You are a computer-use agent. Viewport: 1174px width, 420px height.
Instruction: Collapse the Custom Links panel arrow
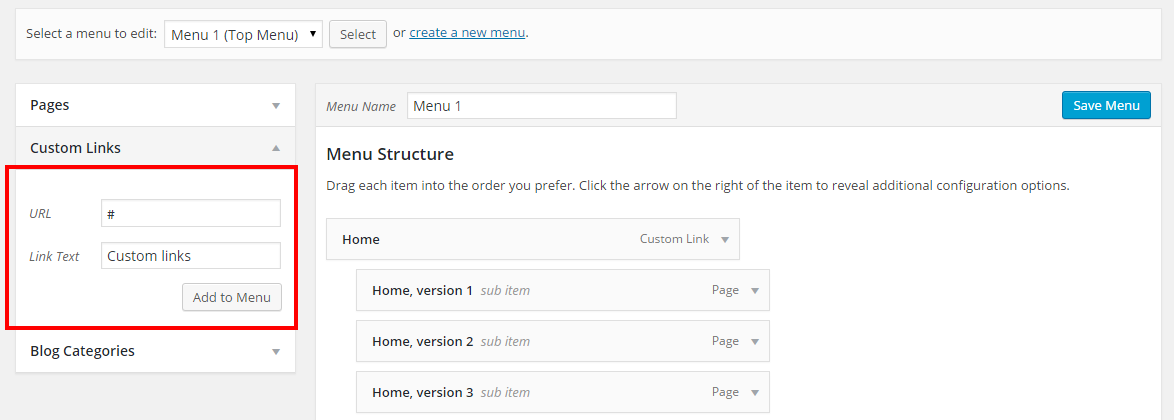click(276, 148)
